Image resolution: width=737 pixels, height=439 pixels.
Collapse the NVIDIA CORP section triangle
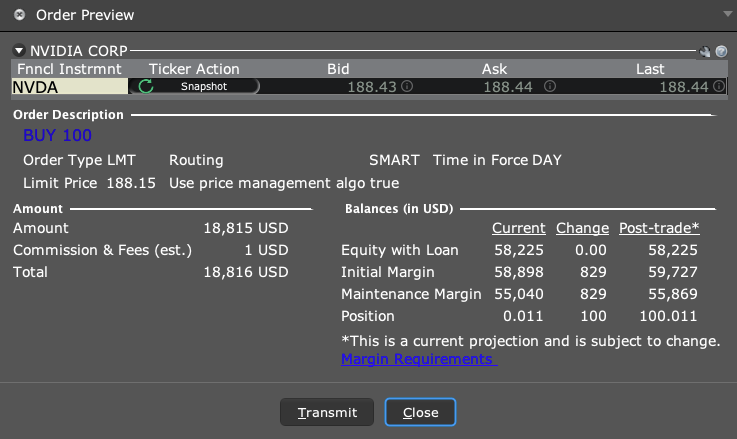coord(19,50)
